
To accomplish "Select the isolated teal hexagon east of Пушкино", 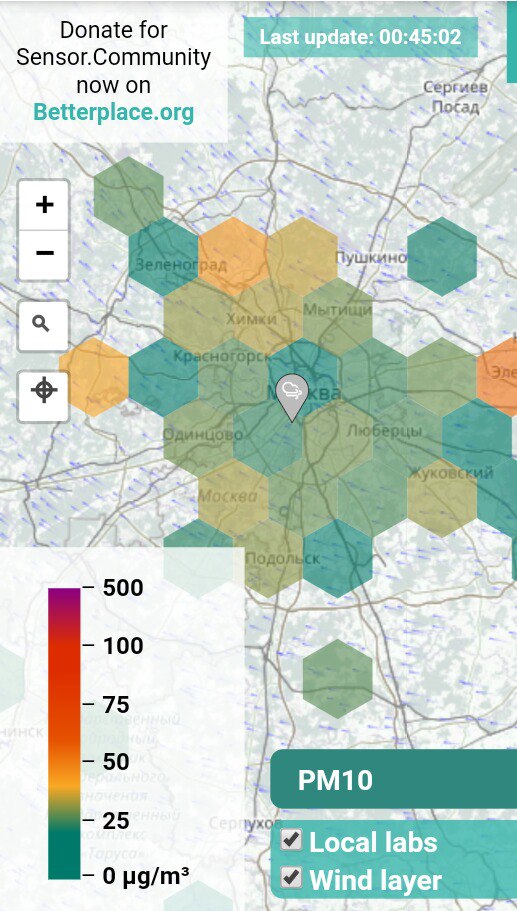I will pyautogui.click(x=442, y=256).
